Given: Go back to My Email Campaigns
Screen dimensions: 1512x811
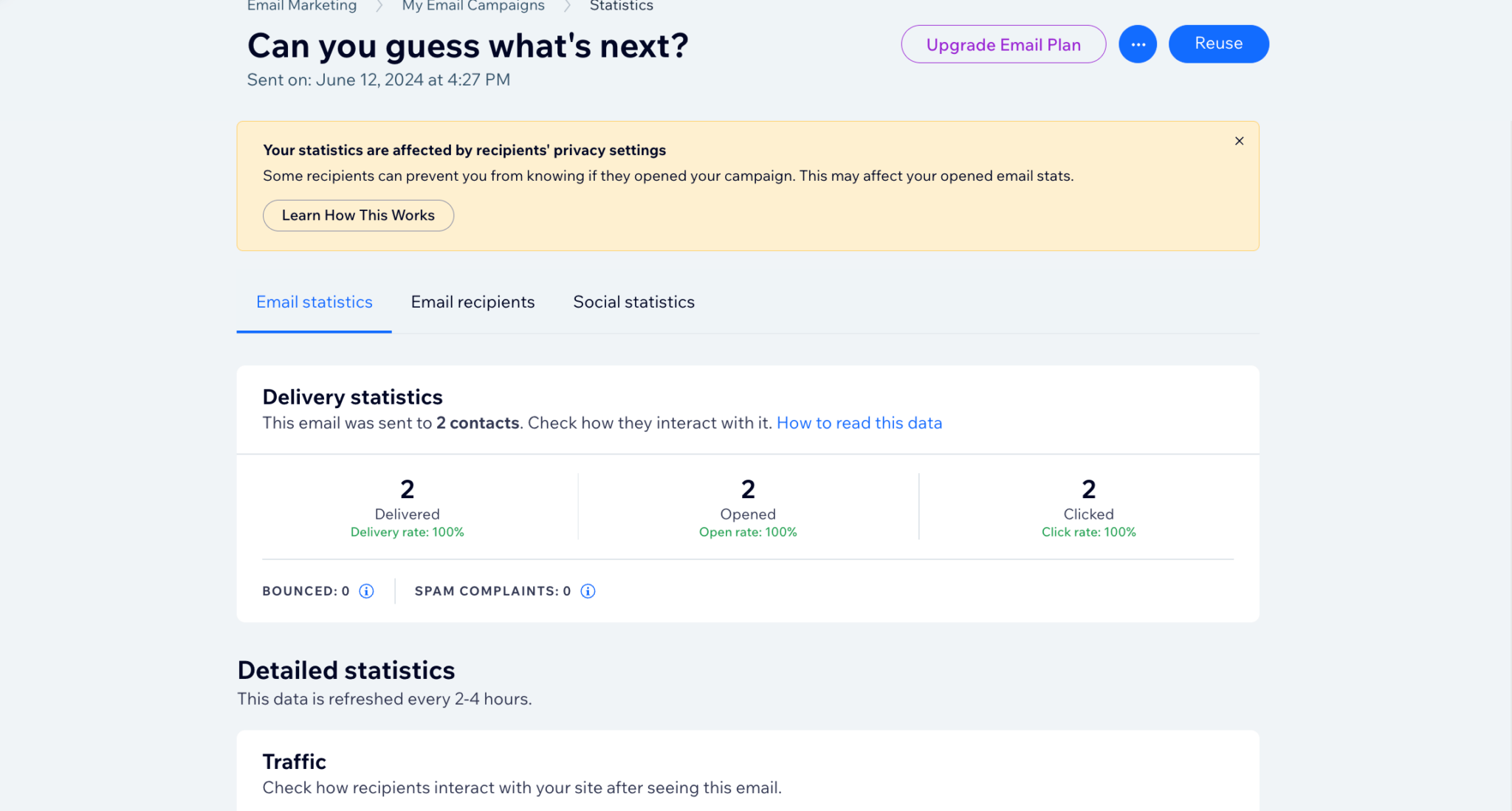Looking at the screenshot, I should [x=472, y=6].
